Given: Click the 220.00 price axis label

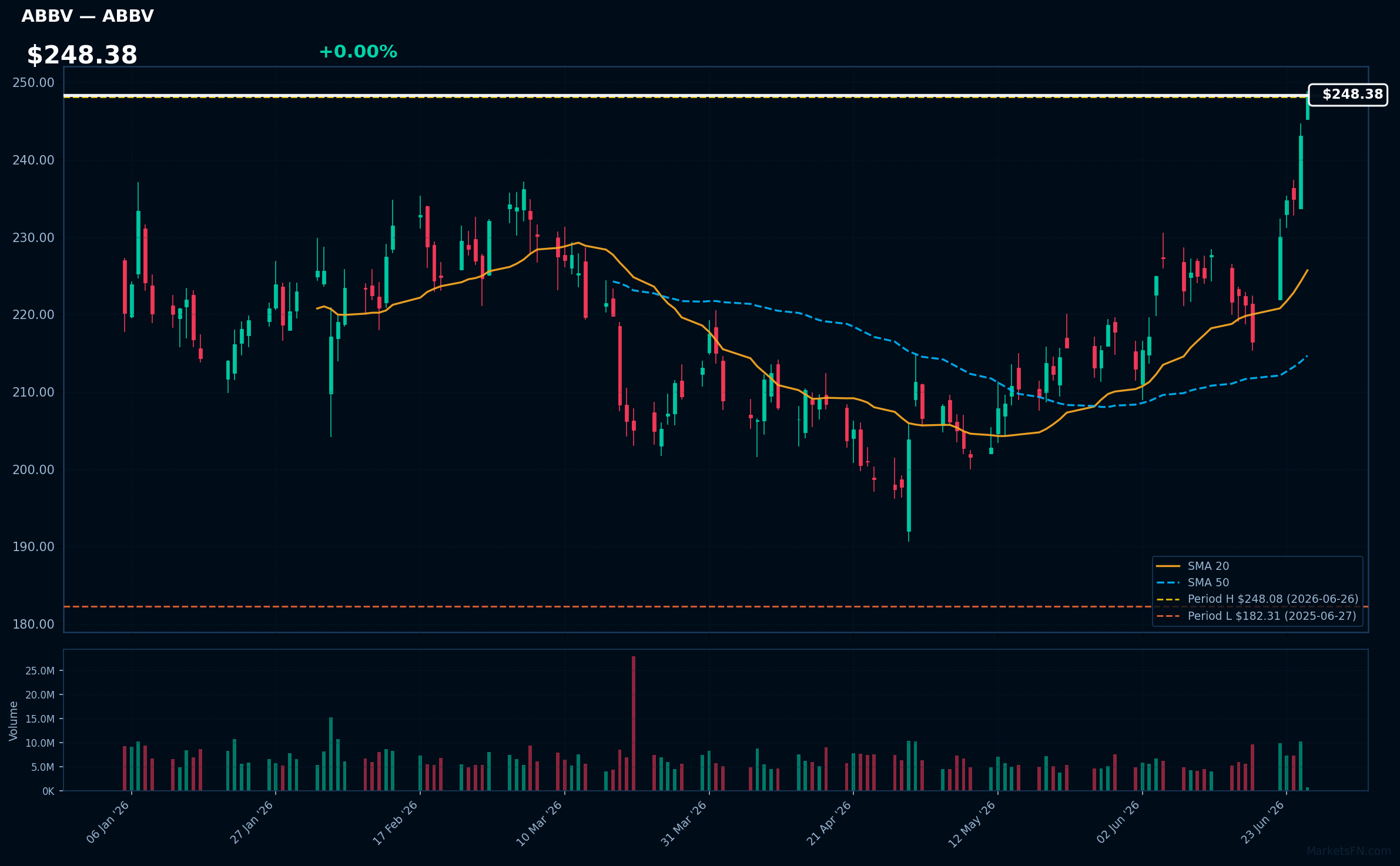Looking at the screenshot, I should 34,314.
